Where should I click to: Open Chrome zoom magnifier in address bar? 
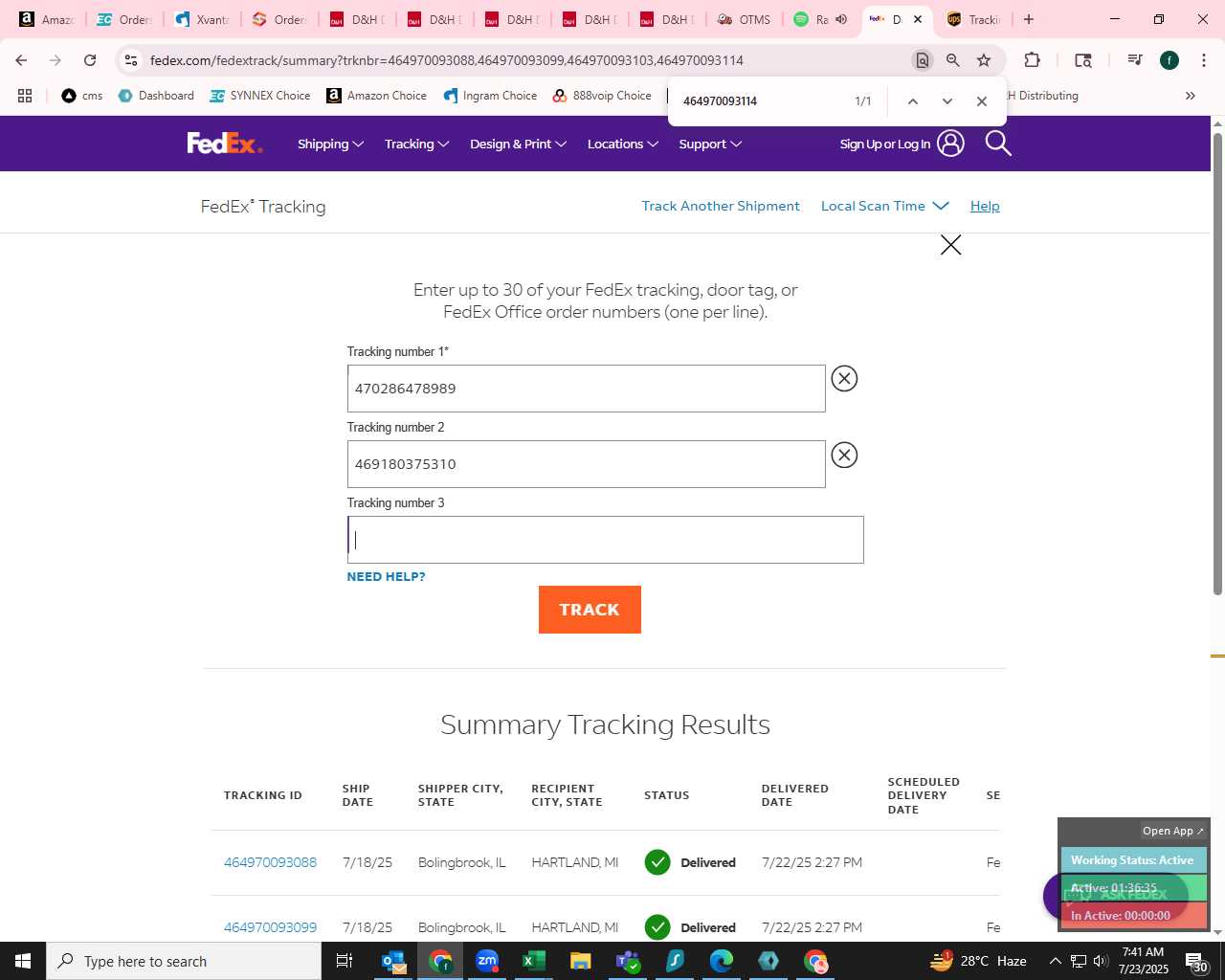click(x=953, y=60)
